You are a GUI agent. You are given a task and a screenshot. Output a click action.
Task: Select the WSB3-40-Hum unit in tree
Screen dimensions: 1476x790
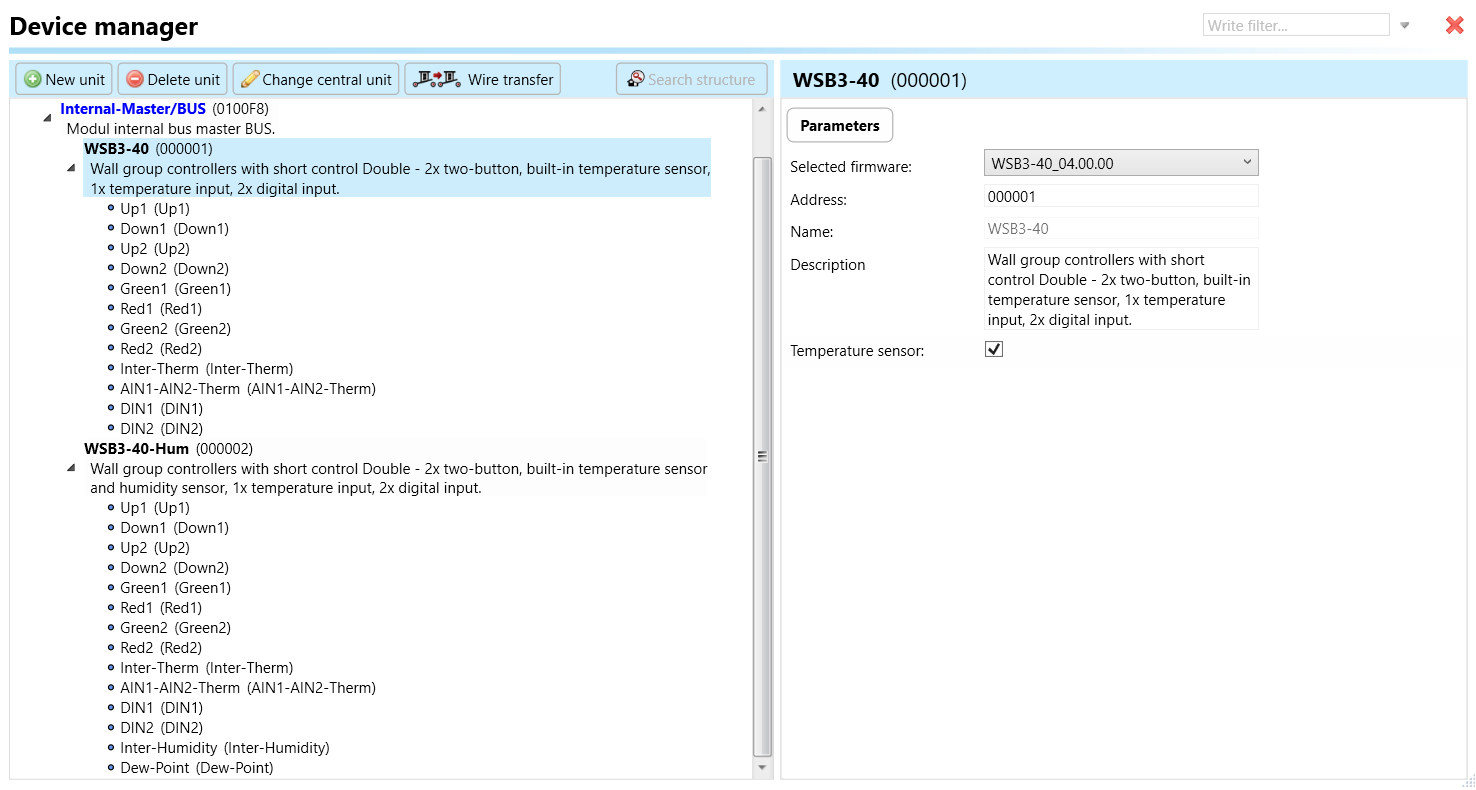tap(136, 449)
